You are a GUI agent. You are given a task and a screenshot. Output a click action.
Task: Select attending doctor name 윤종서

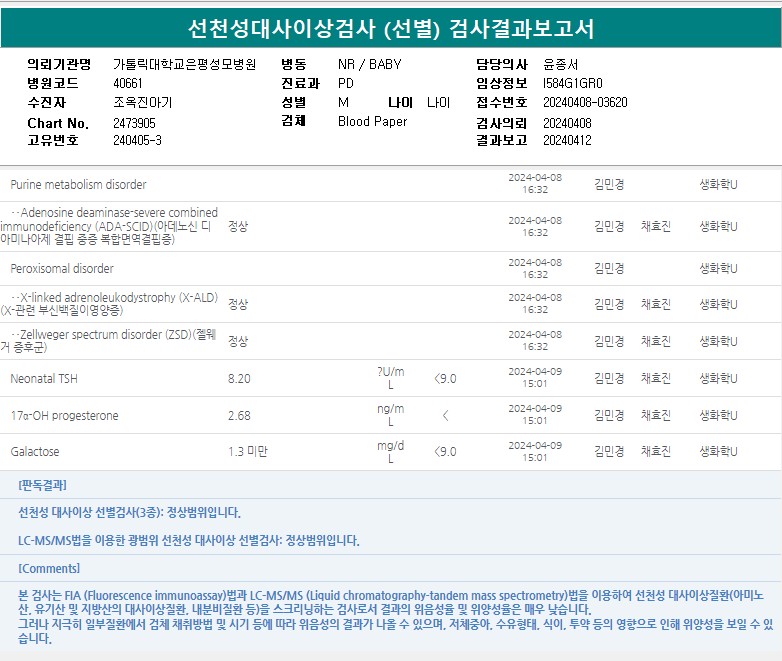[x=561, y=64]
